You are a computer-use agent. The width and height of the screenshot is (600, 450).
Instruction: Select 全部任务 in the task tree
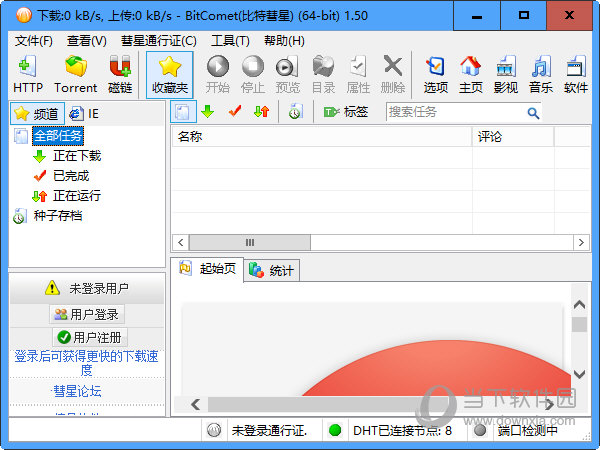coord(58,135)
